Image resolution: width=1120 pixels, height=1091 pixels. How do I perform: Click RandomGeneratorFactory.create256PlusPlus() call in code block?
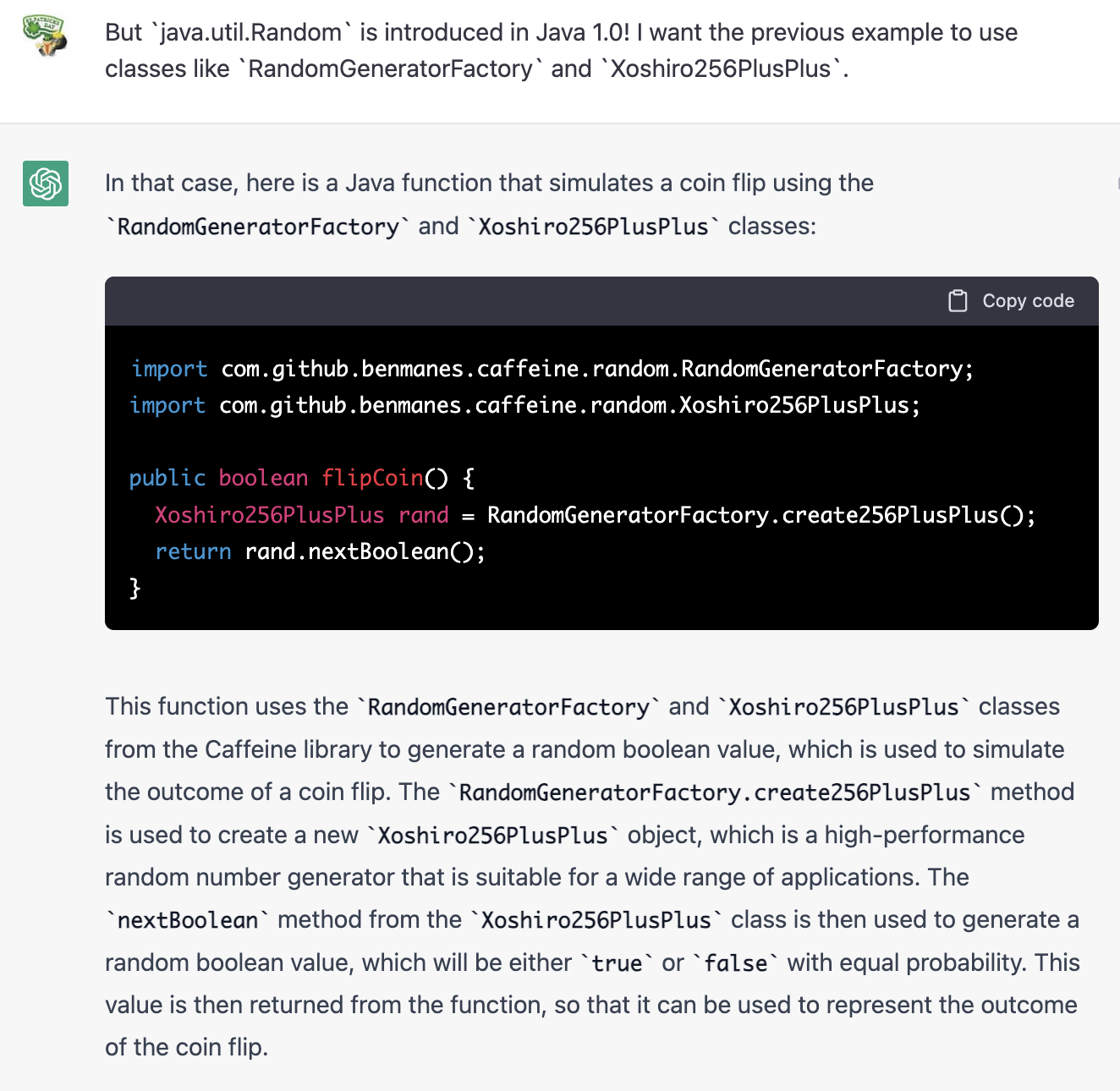pyautogui.click(x=761, y=515)
